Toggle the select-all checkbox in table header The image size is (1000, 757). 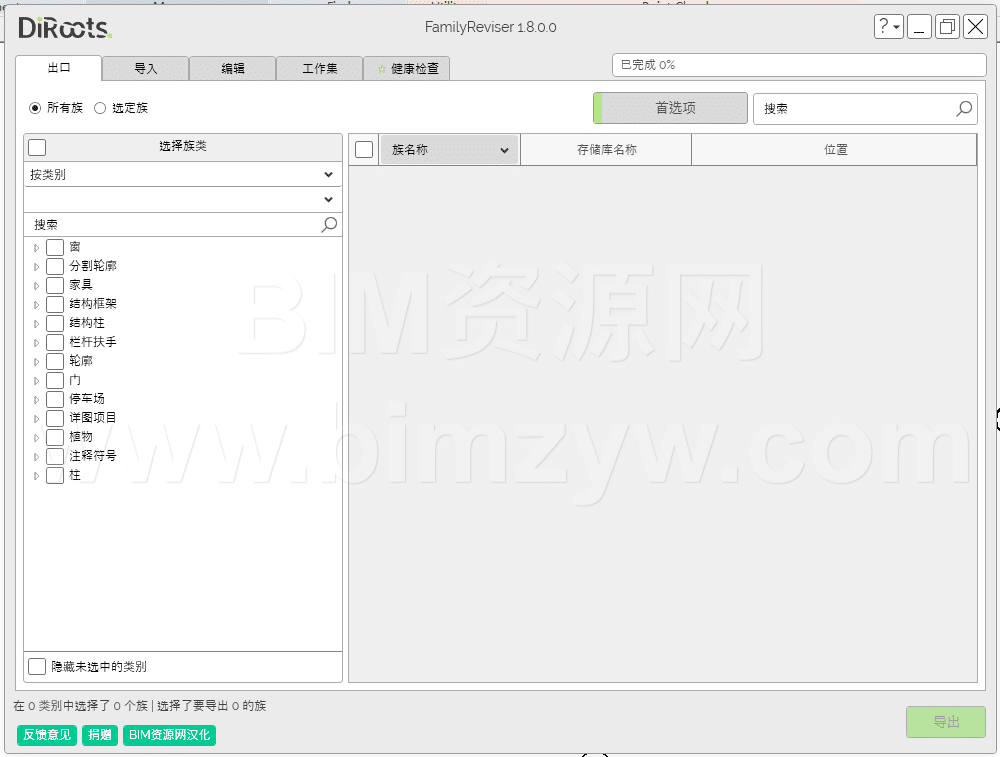[364, 149]
